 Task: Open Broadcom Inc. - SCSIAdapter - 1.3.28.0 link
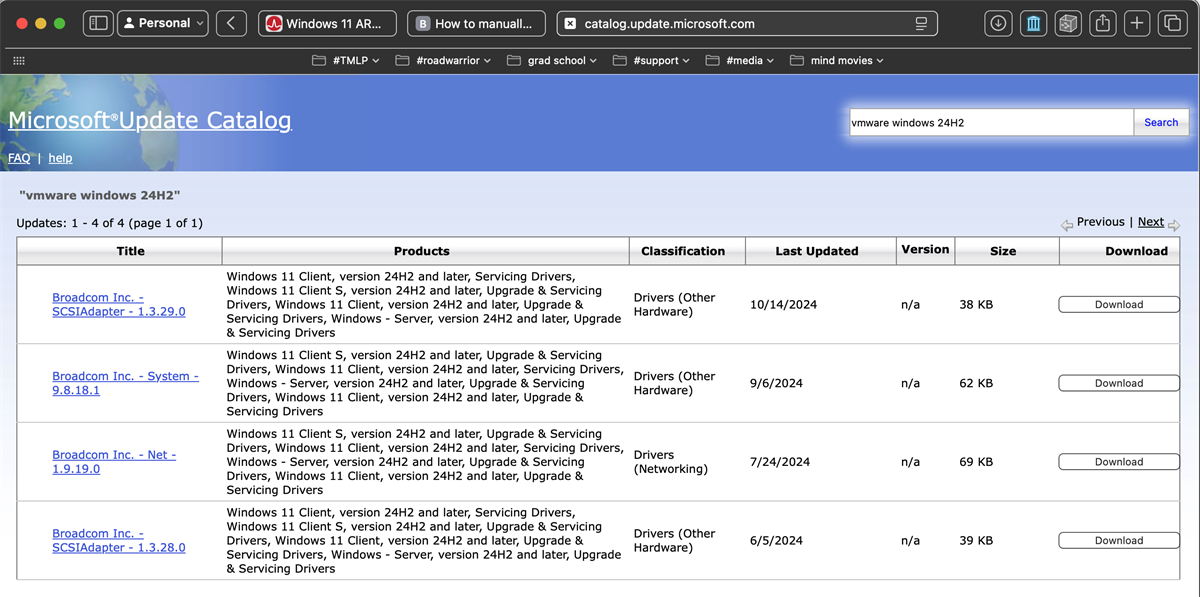click(119, 540)
